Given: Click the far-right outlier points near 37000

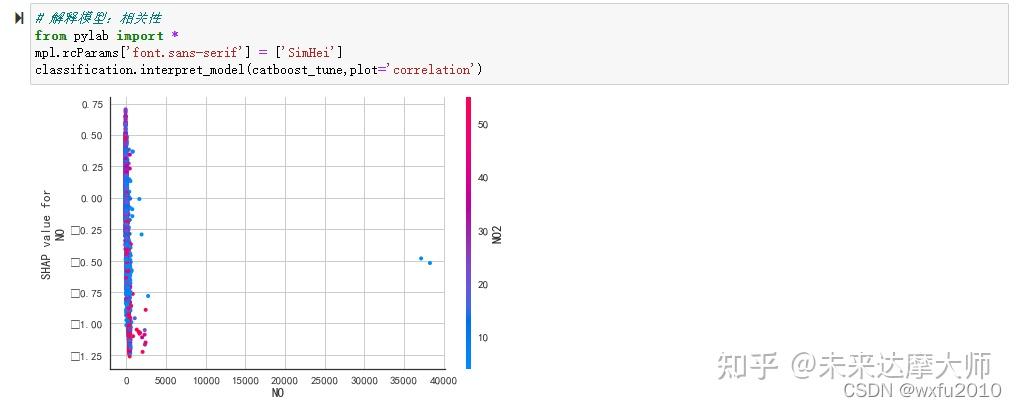Looking at the screenshot, I should [x=425, y=260].
